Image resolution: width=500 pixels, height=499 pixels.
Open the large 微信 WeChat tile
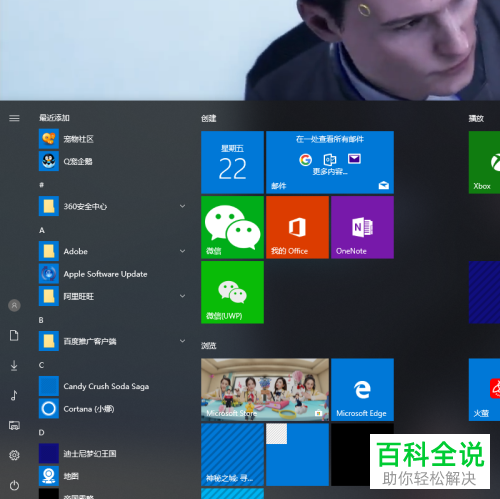pos(232,227)
